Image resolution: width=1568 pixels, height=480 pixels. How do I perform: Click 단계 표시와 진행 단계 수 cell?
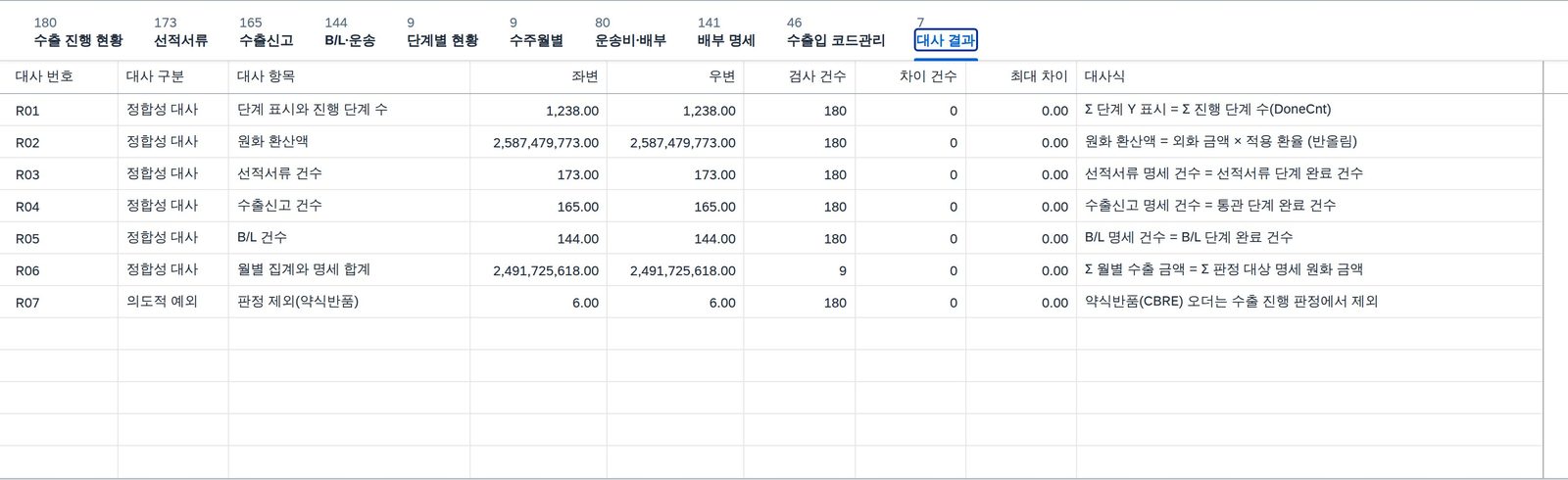tap(349, 110)
